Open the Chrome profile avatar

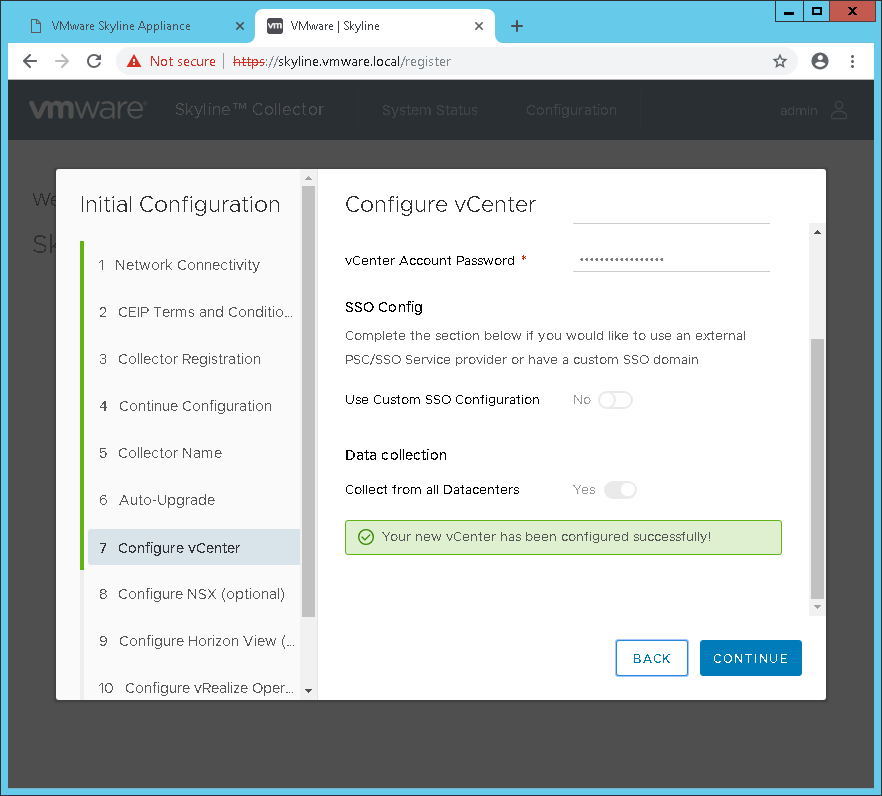click(820, 61)
